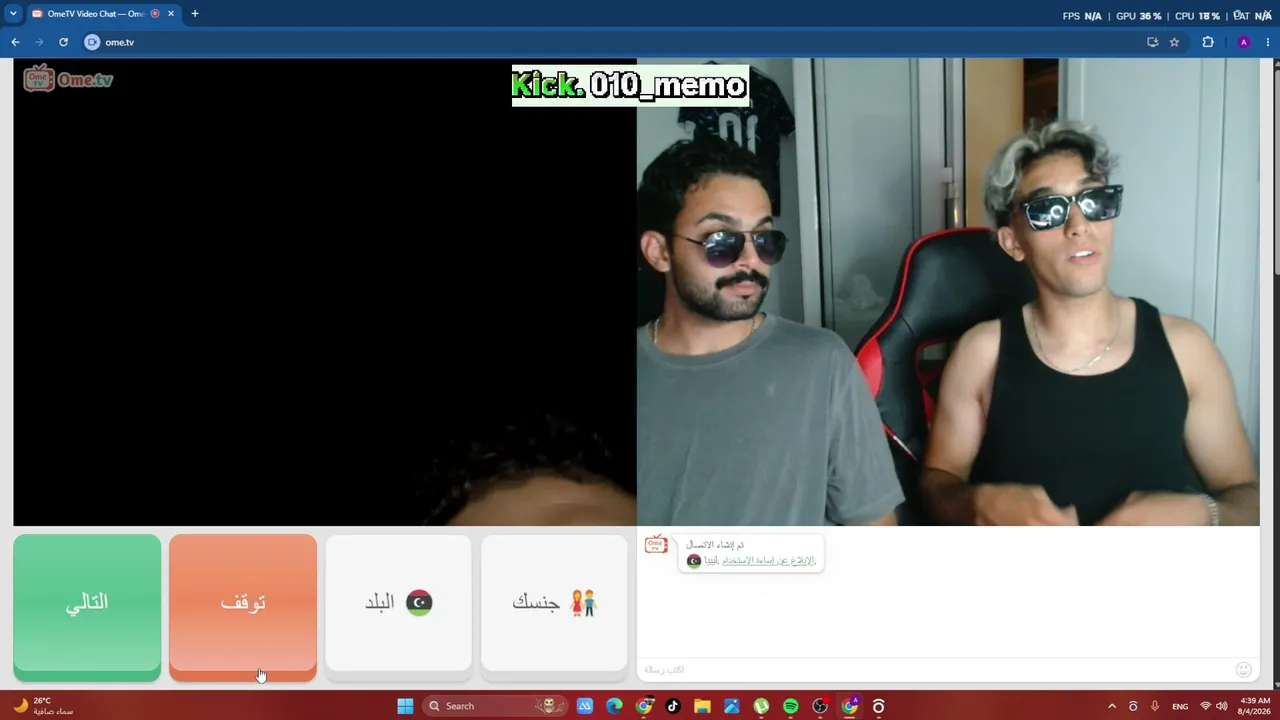
Task: Open OBS Studio from the taskbar
Action: 820,706
